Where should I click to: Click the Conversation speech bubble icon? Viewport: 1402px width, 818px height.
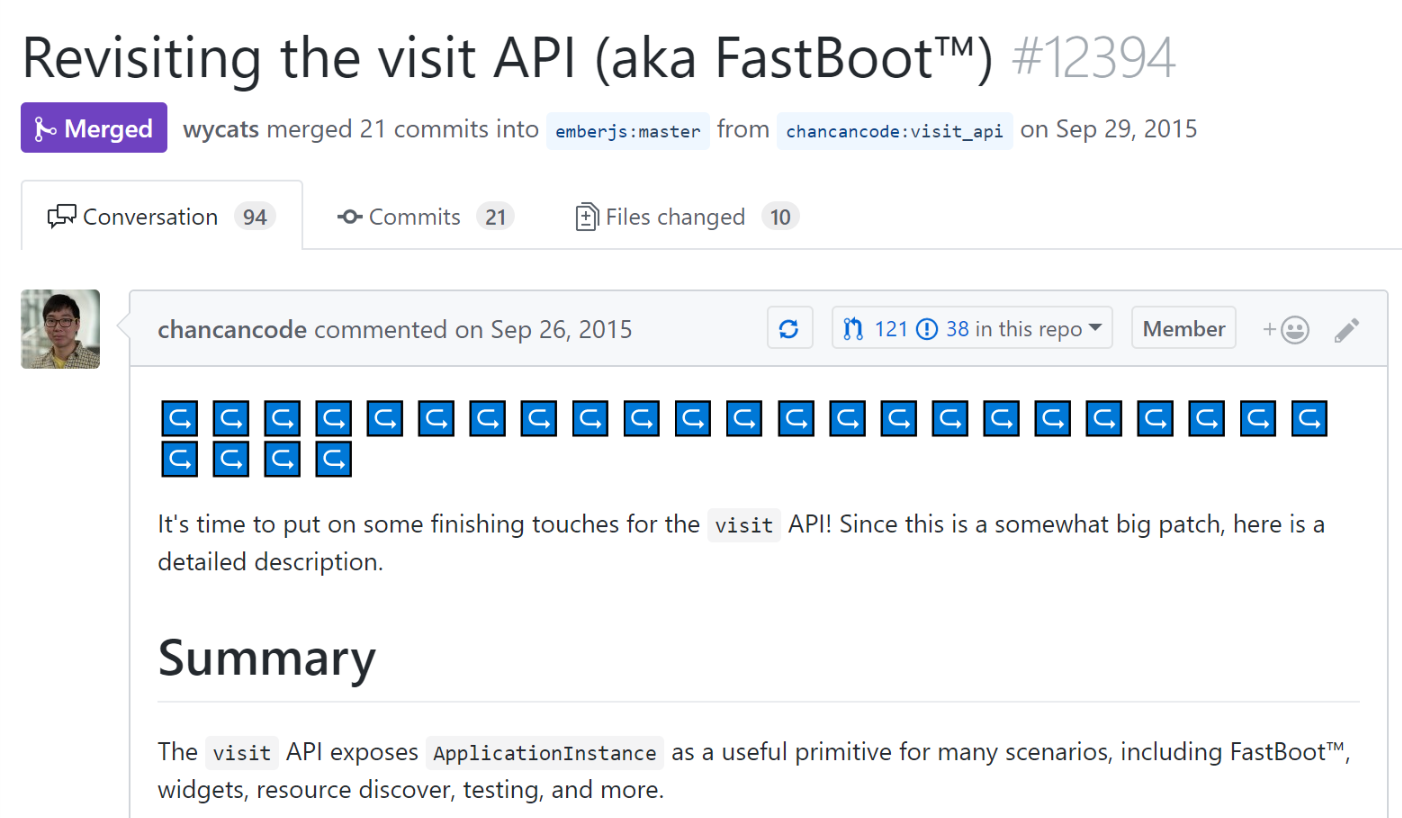pyautogui.click(x=62, y=217)
